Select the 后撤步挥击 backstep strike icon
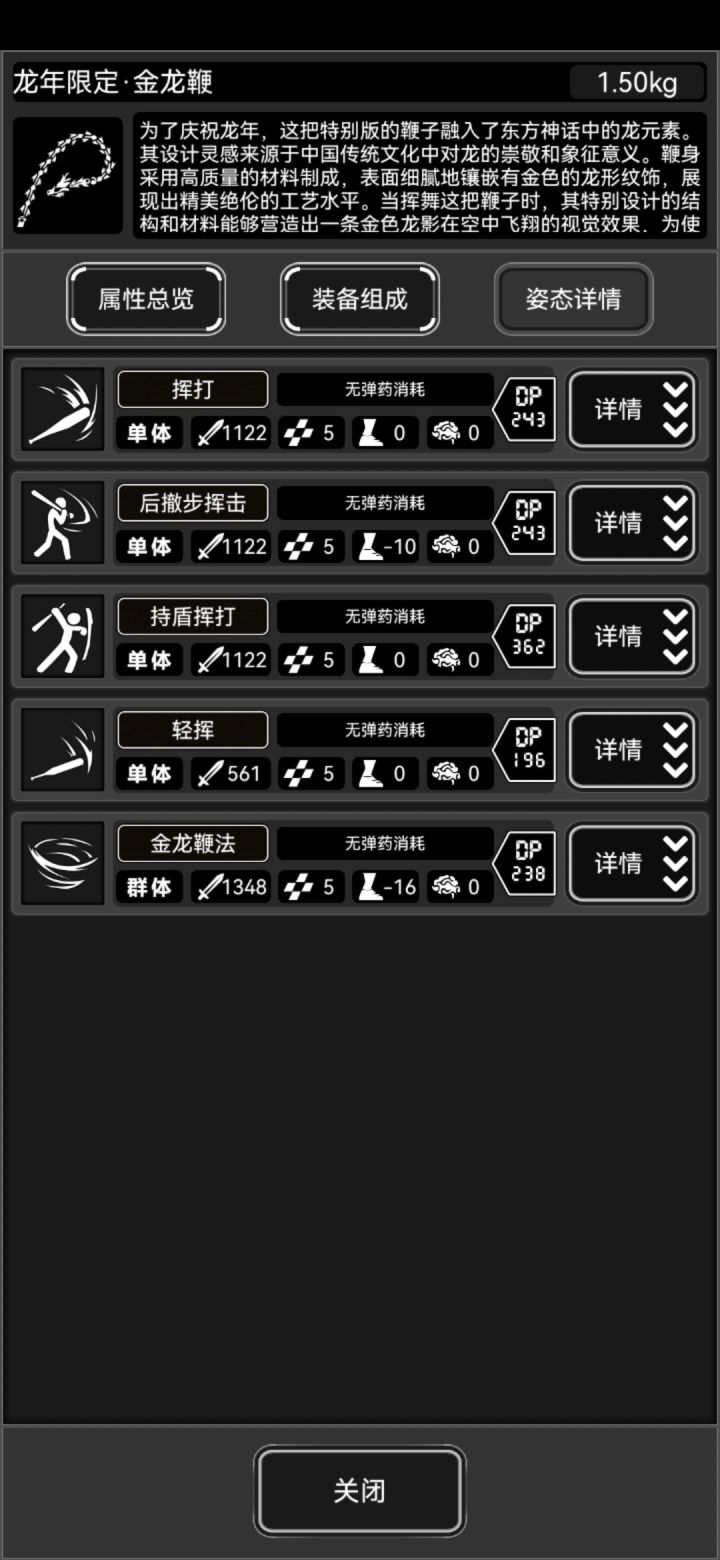 pyautogui.click(x=63, y=522)
